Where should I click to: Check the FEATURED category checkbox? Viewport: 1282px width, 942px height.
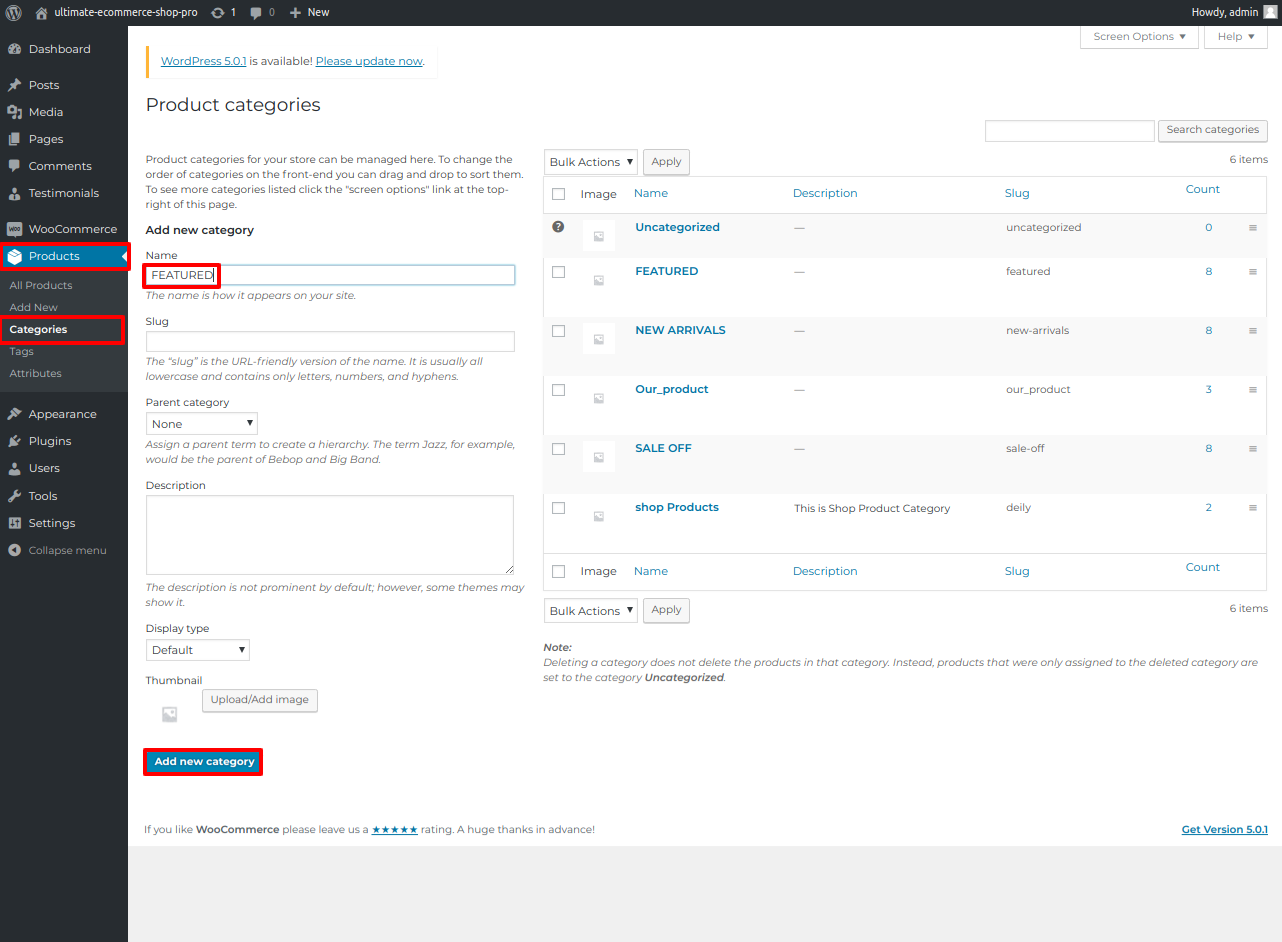point(558,272)
